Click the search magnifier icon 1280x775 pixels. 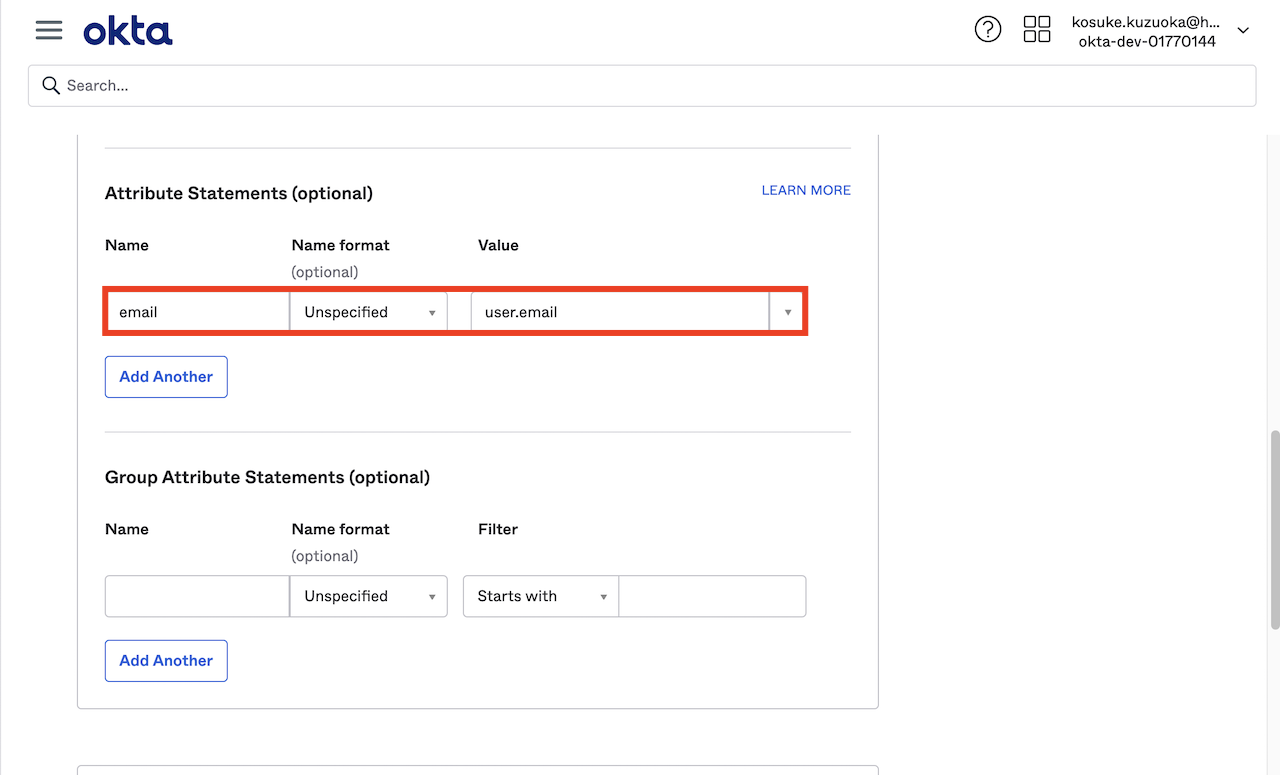pyautogui.click(x=51, y=86)
